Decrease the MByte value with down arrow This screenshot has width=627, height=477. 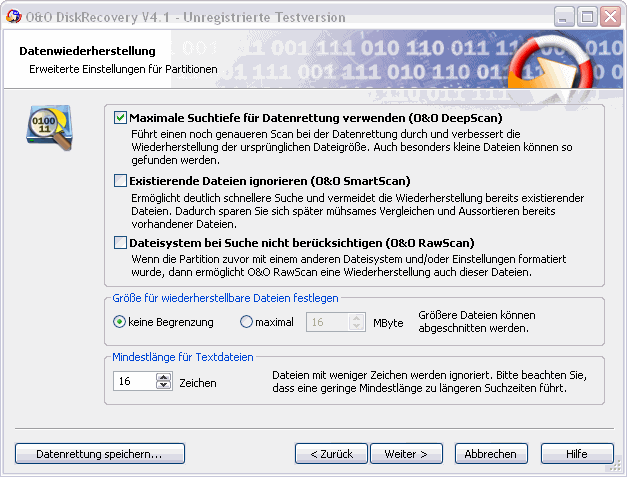click(357, 326)
